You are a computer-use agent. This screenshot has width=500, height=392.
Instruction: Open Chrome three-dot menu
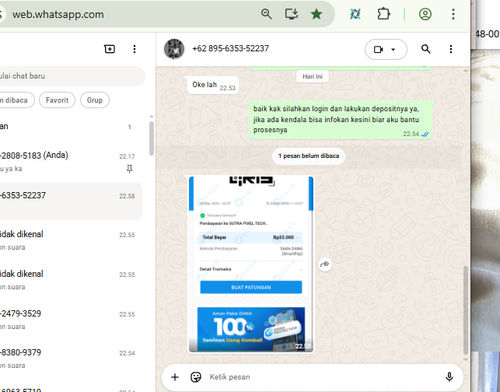coord(453,14)
